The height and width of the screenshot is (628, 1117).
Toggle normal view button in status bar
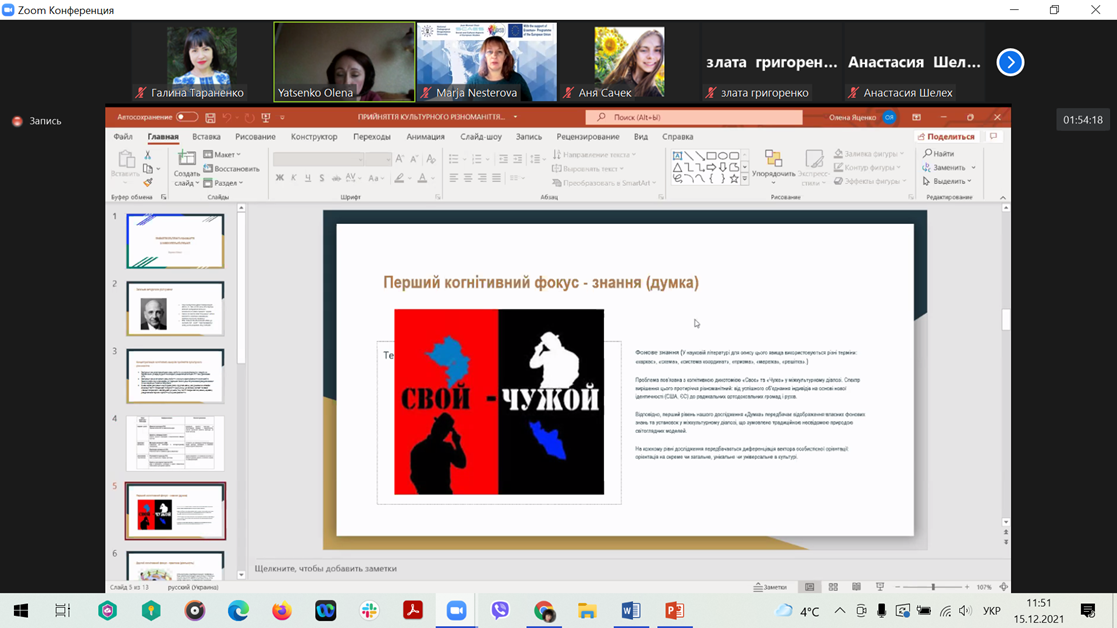[810, 587]
